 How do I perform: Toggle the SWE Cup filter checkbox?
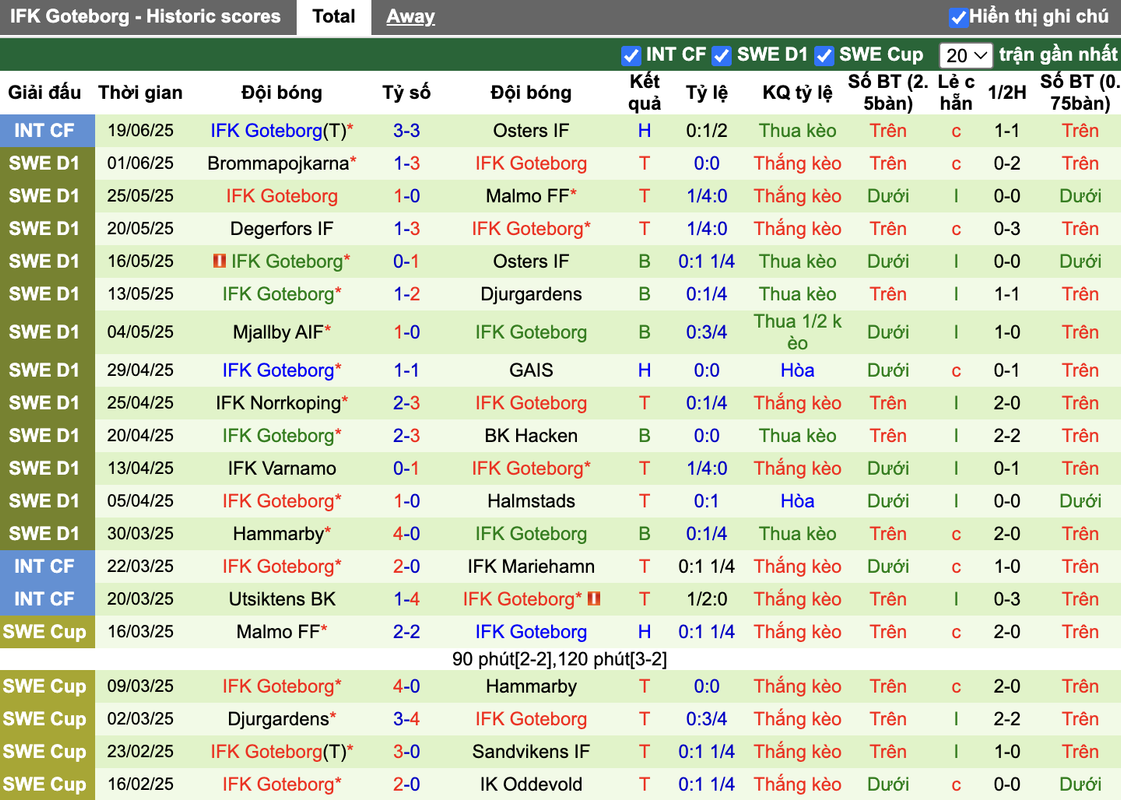(x=824, y=55)
